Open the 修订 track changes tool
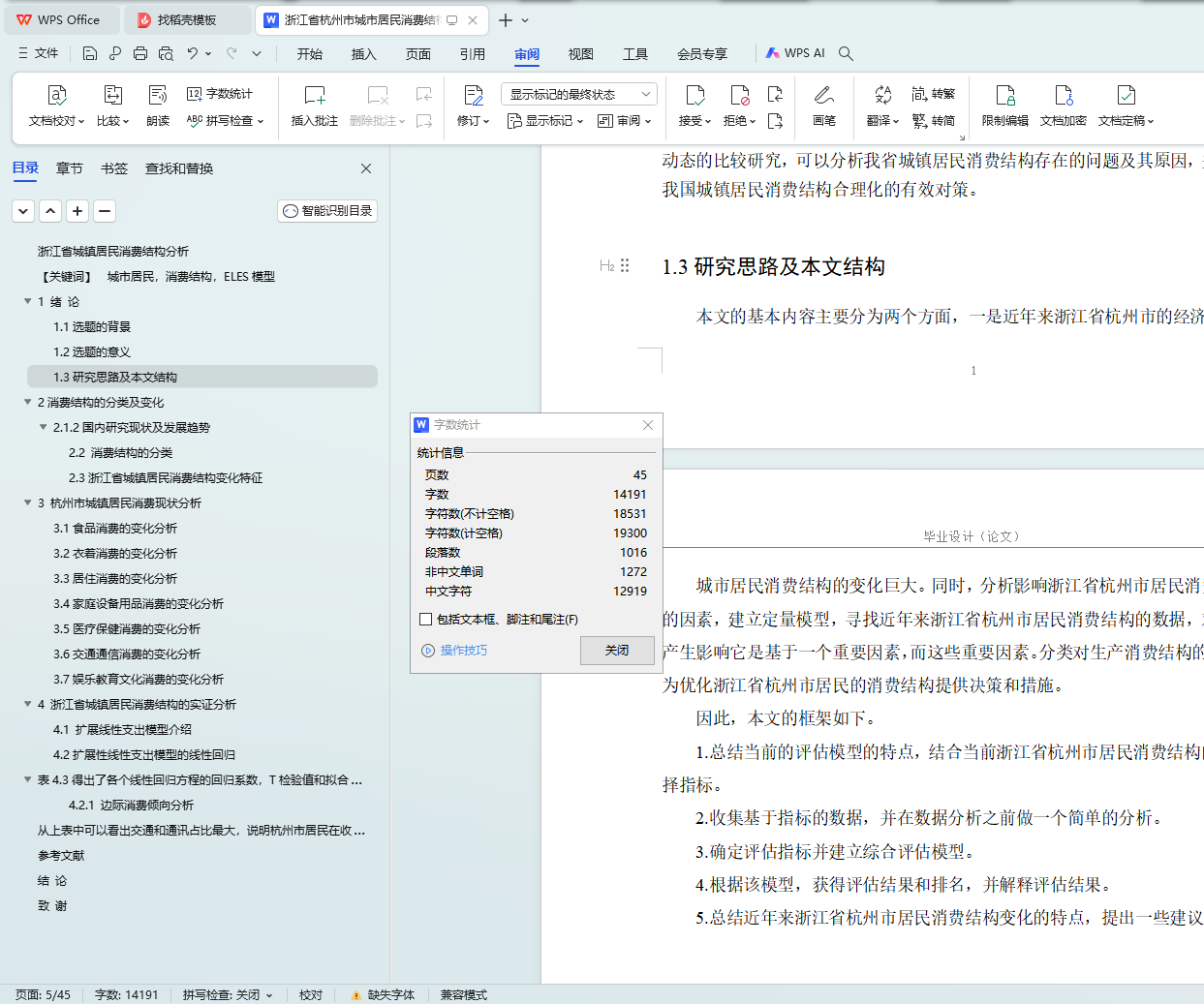 (x=474, y=106)
